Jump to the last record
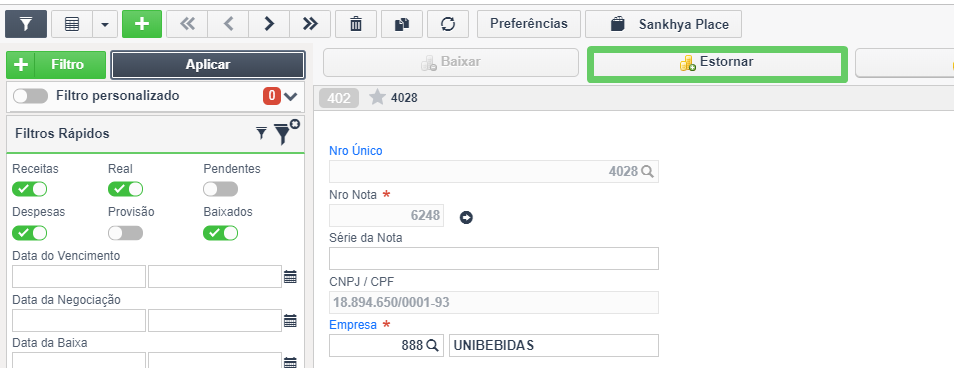The width and height of the screenshot is (954, 368). pyautogui.click(x=310, y=24)
